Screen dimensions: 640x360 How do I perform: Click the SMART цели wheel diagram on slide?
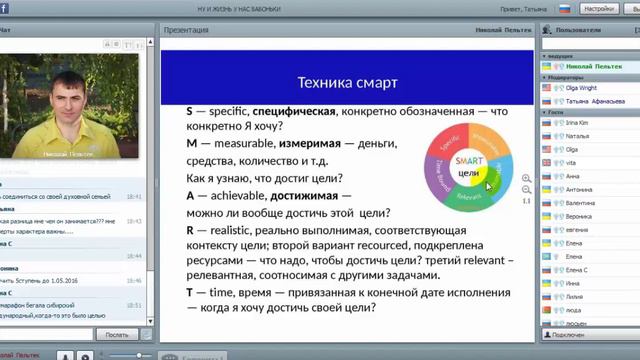coord(469,167)
